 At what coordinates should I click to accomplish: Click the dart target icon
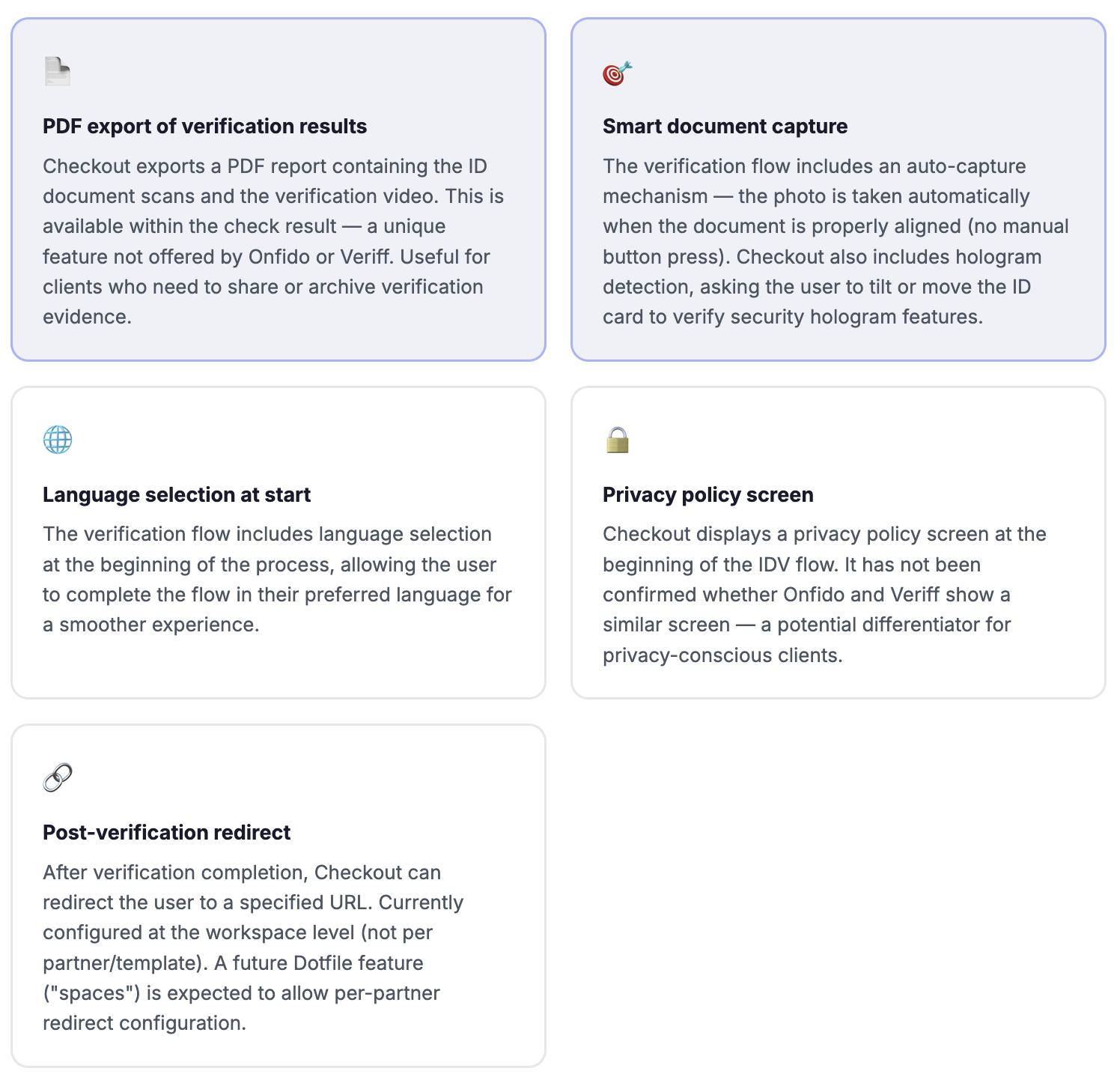coord(618,73)
